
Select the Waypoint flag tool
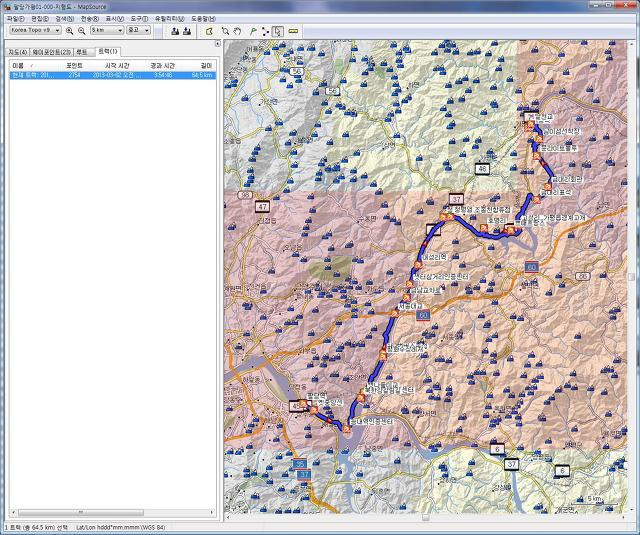coord(253,31)
